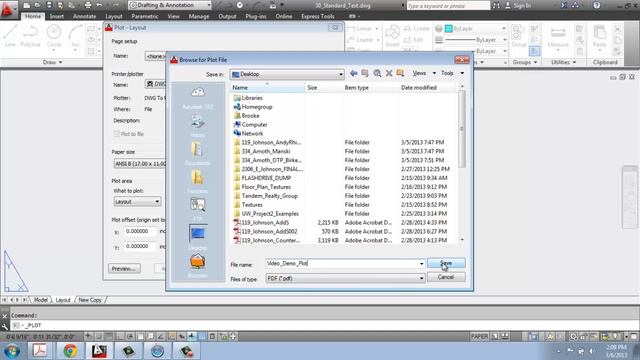The height and width of the screenshot is (360, 640).
Task: Open the Files of type PDF dropdown
Action: point(345,278)
